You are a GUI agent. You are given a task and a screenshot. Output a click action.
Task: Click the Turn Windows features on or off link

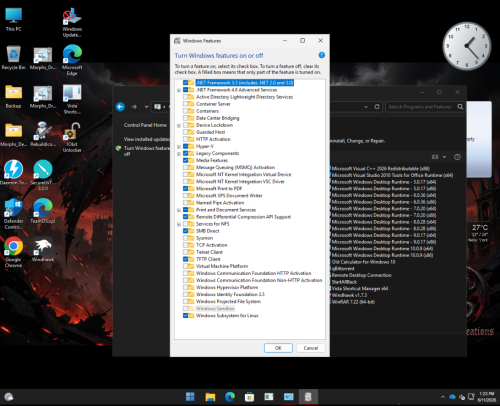point(147,151)
